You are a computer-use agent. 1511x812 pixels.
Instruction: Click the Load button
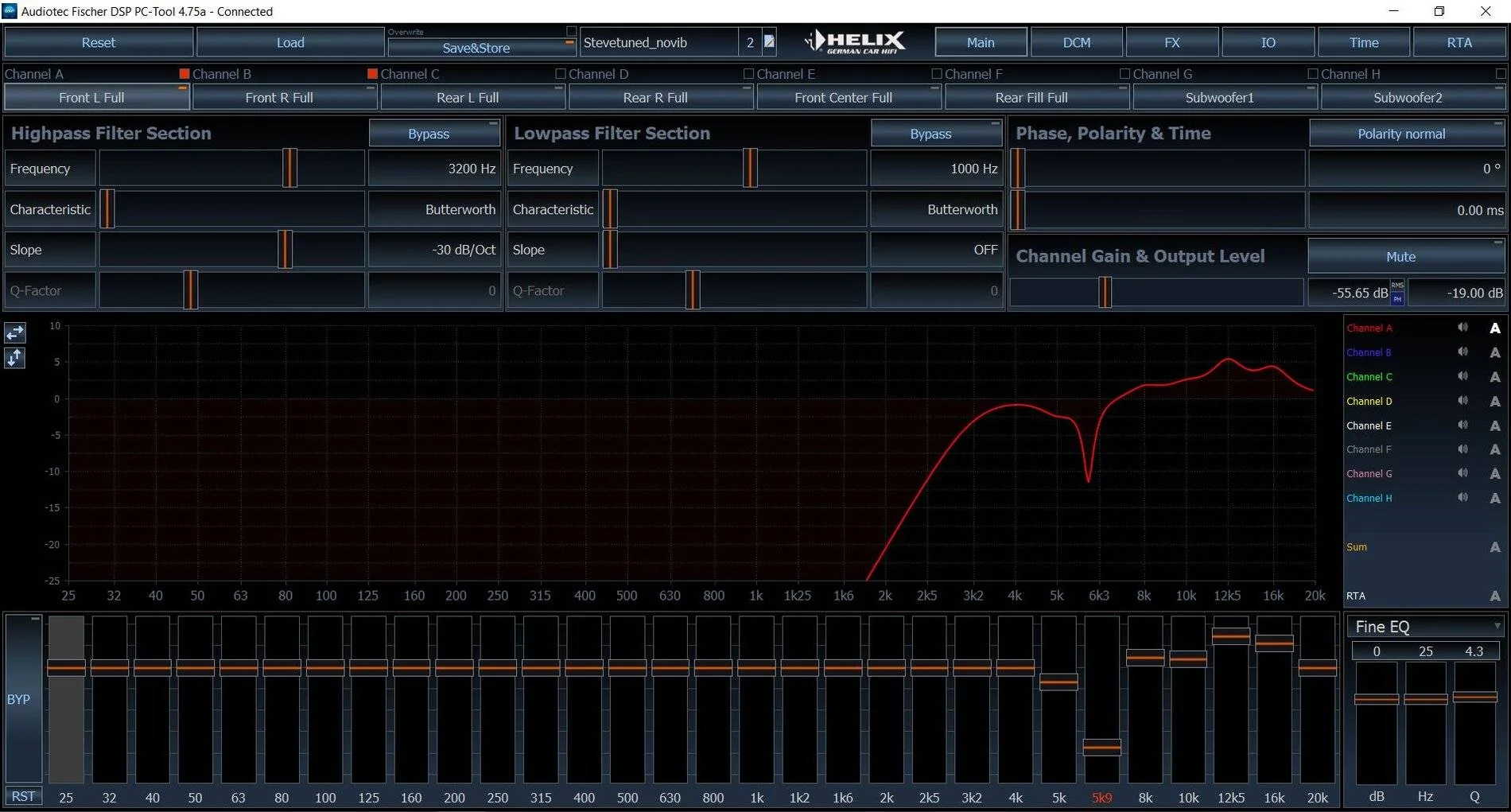[x=290, y=42]
